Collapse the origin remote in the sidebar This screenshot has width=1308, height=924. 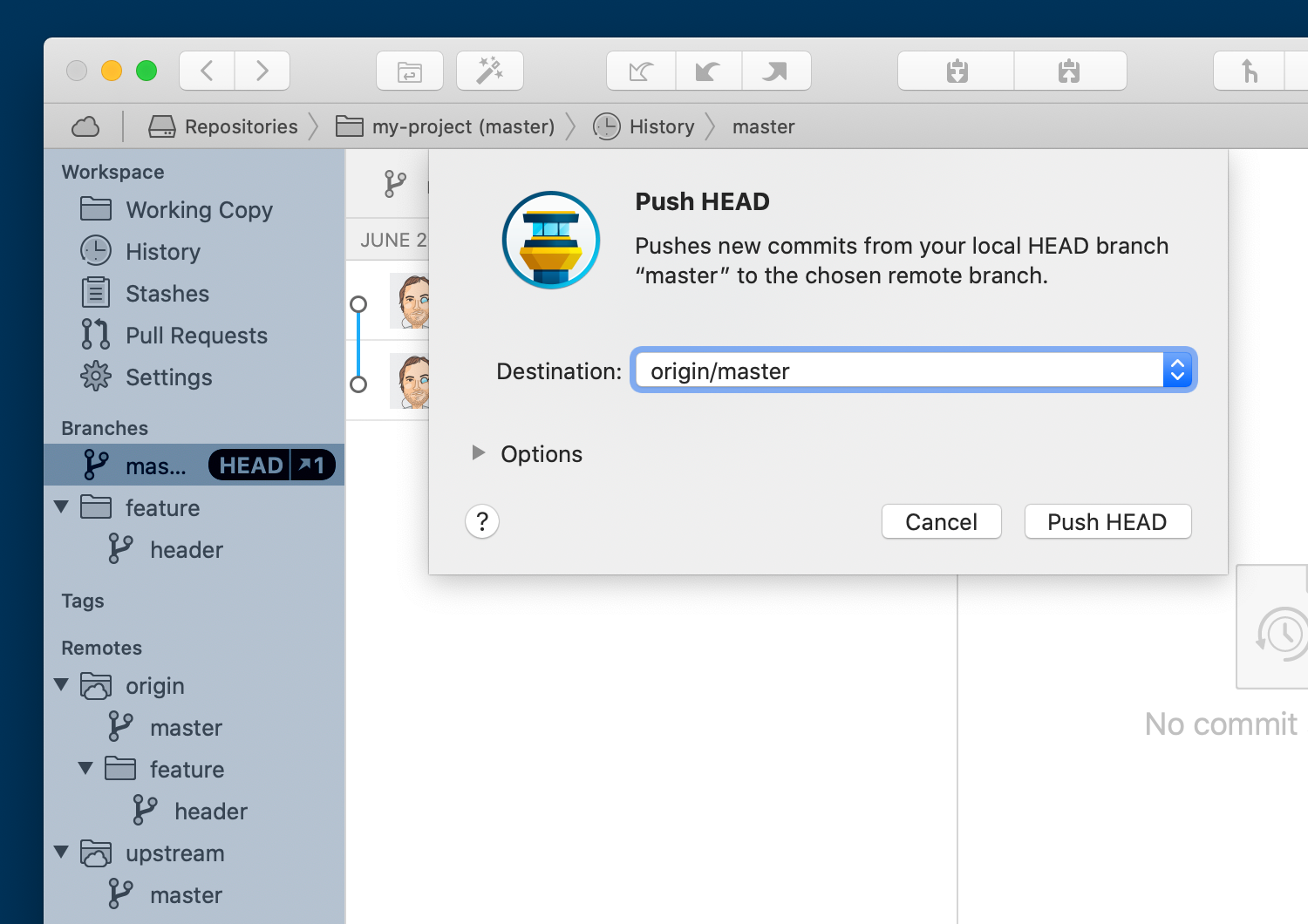(x=61, y=685)
